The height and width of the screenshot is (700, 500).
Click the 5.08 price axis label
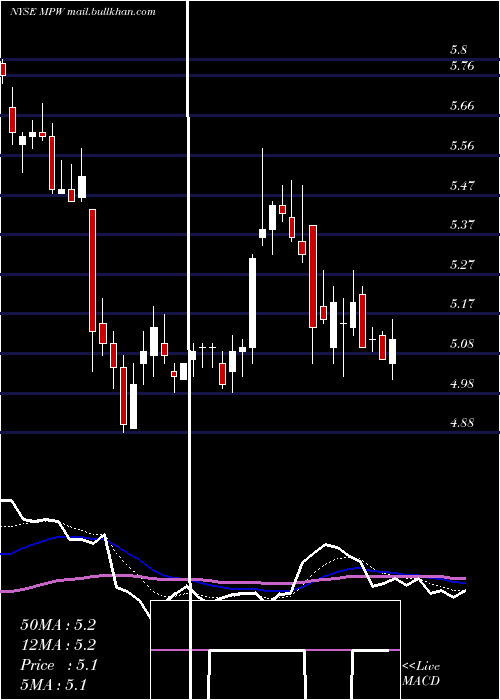462,344
